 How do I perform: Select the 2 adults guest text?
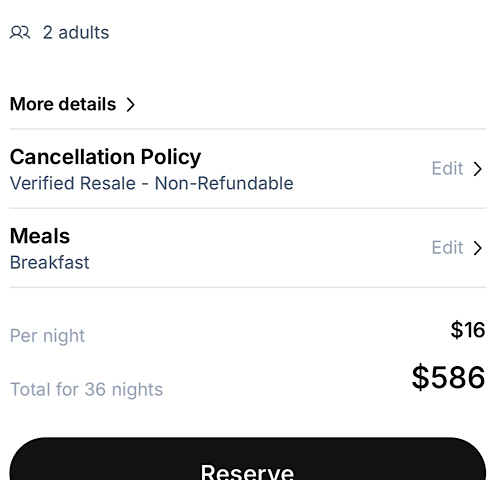point(76,33)
